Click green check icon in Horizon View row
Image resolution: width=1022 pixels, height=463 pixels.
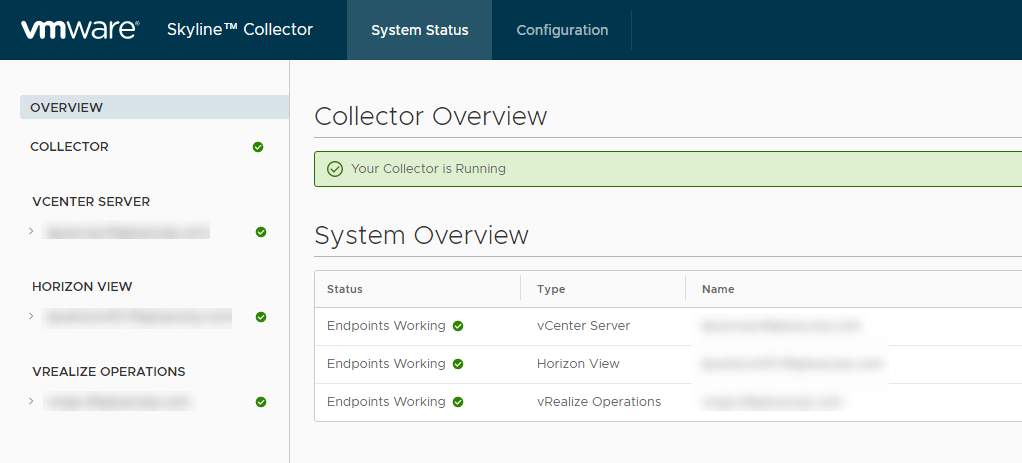[458, 364]
